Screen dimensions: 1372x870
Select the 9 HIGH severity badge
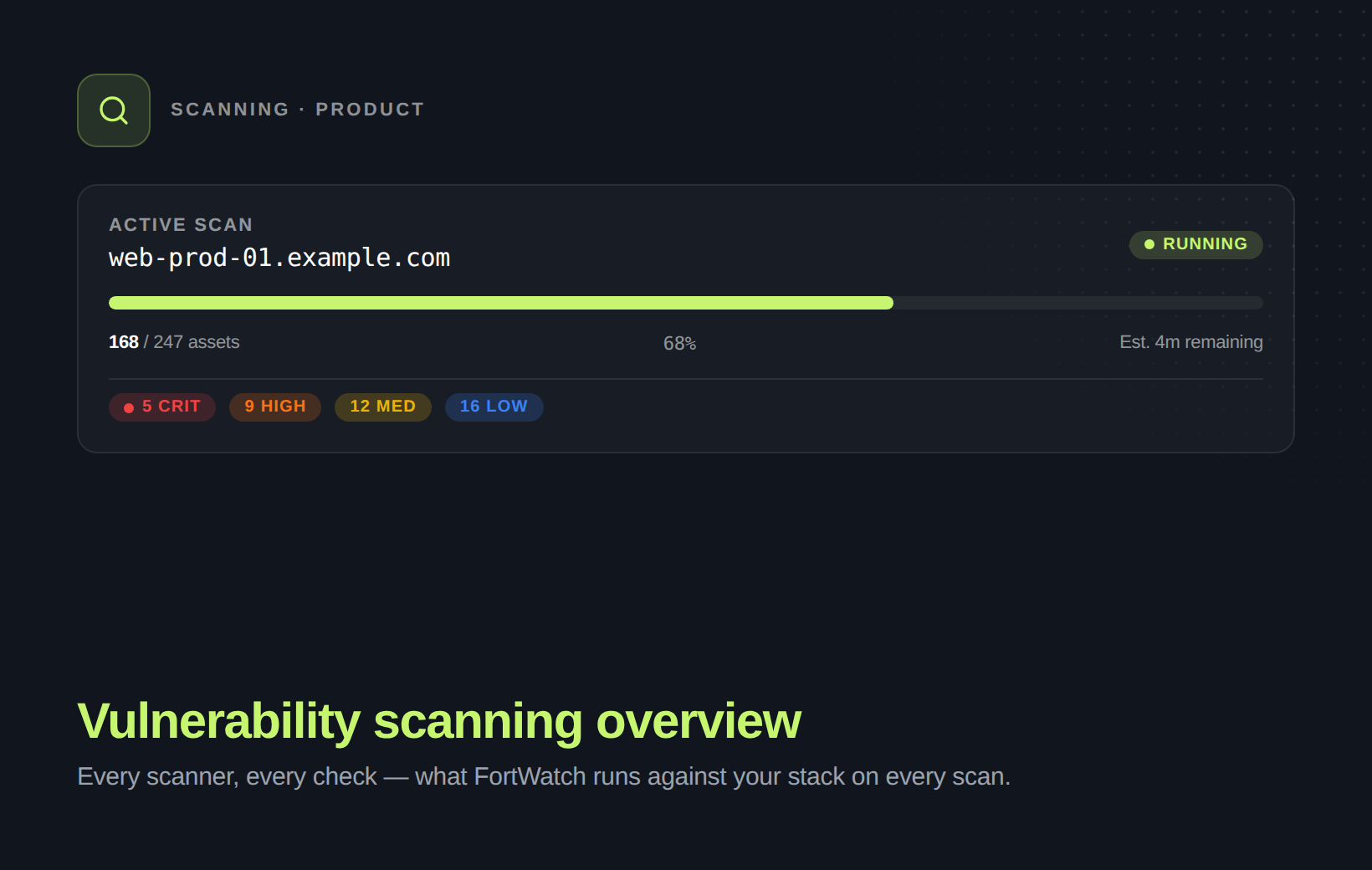pos(274,407)
